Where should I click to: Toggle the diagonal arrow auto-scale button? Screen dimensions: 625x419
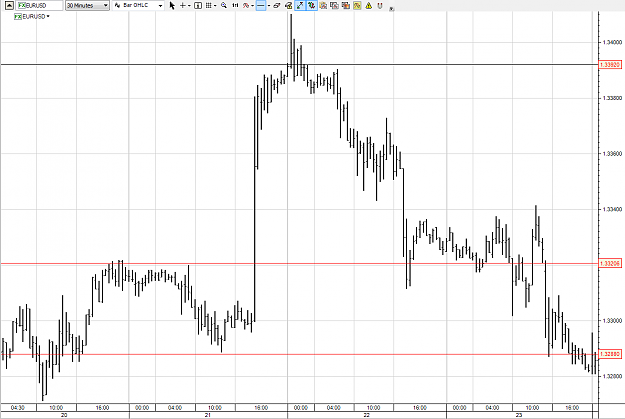coord(300,6)
